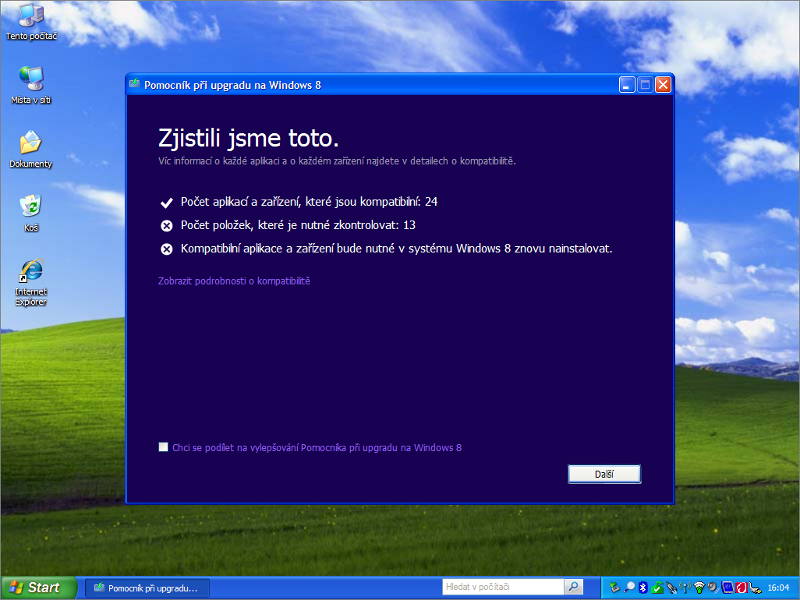Select the Koš recycle bin icon
The height and width of the screenshot is (600, 800).
[31, 213]
